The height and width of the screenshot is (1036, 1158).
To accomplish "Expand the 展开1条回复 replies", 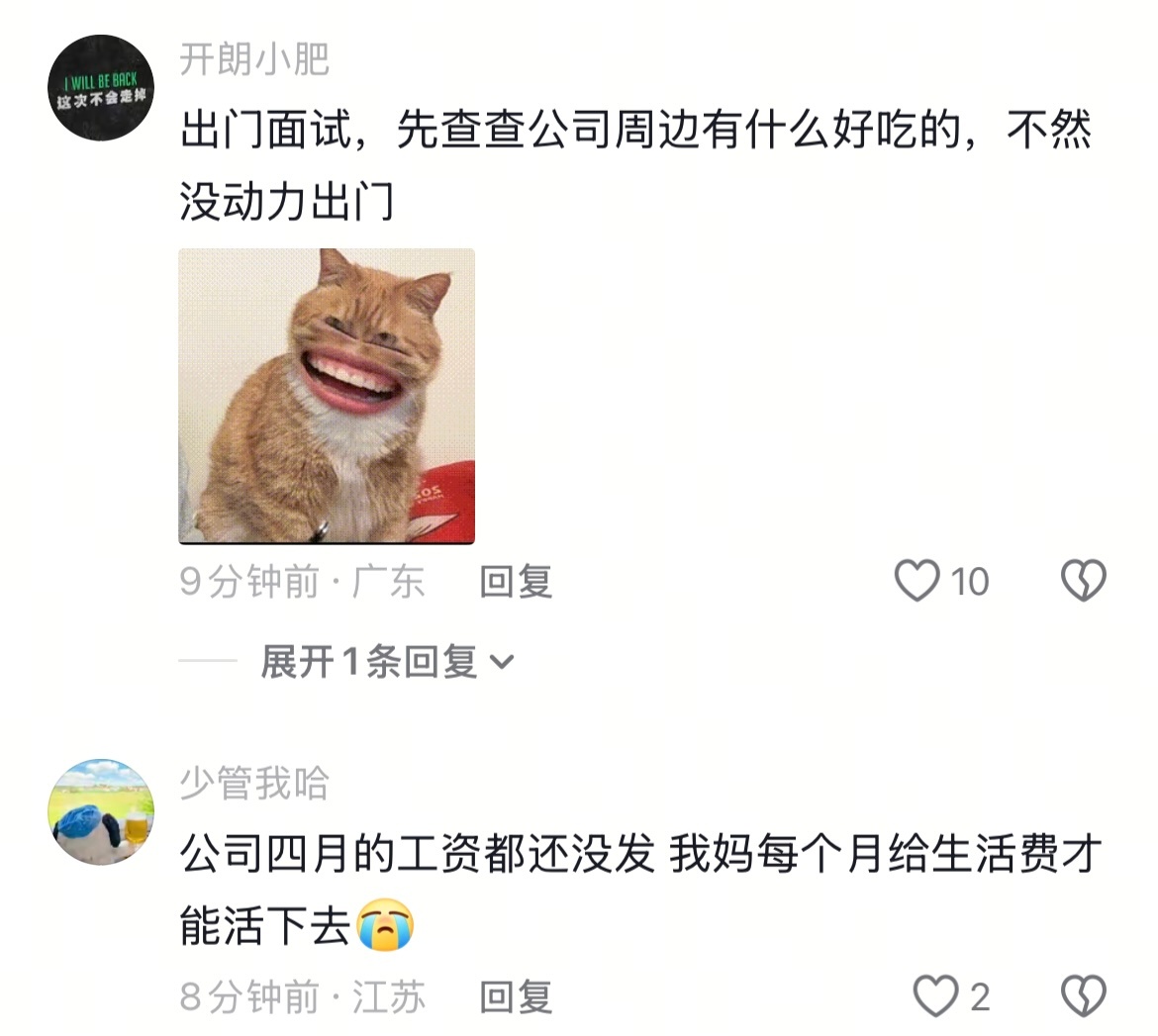I will point(386,661).
